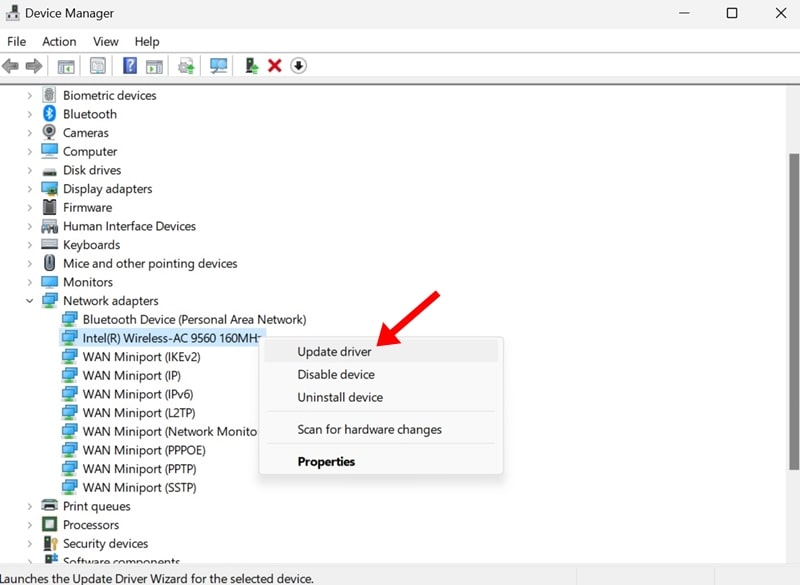Open the Action menu

(59, 41)
